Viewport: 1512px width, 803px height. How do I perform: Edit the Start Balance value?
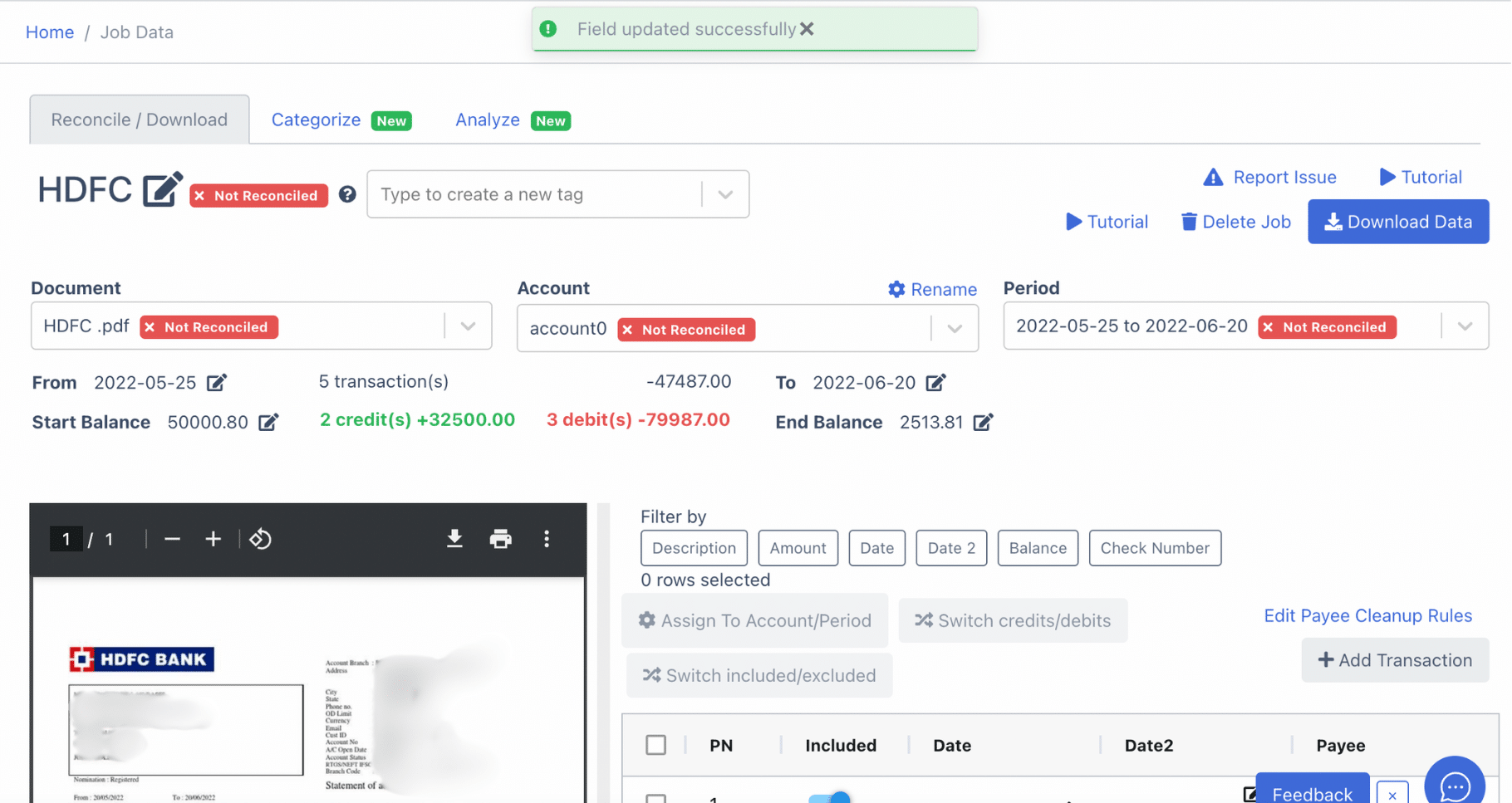[x=268, y=422]
